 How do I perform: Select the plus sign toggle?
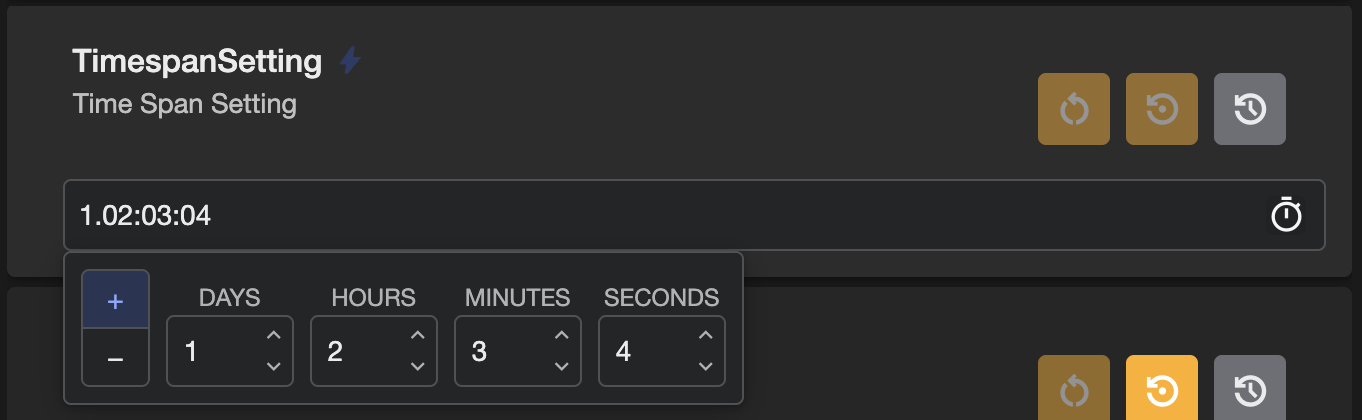point(116,299)
